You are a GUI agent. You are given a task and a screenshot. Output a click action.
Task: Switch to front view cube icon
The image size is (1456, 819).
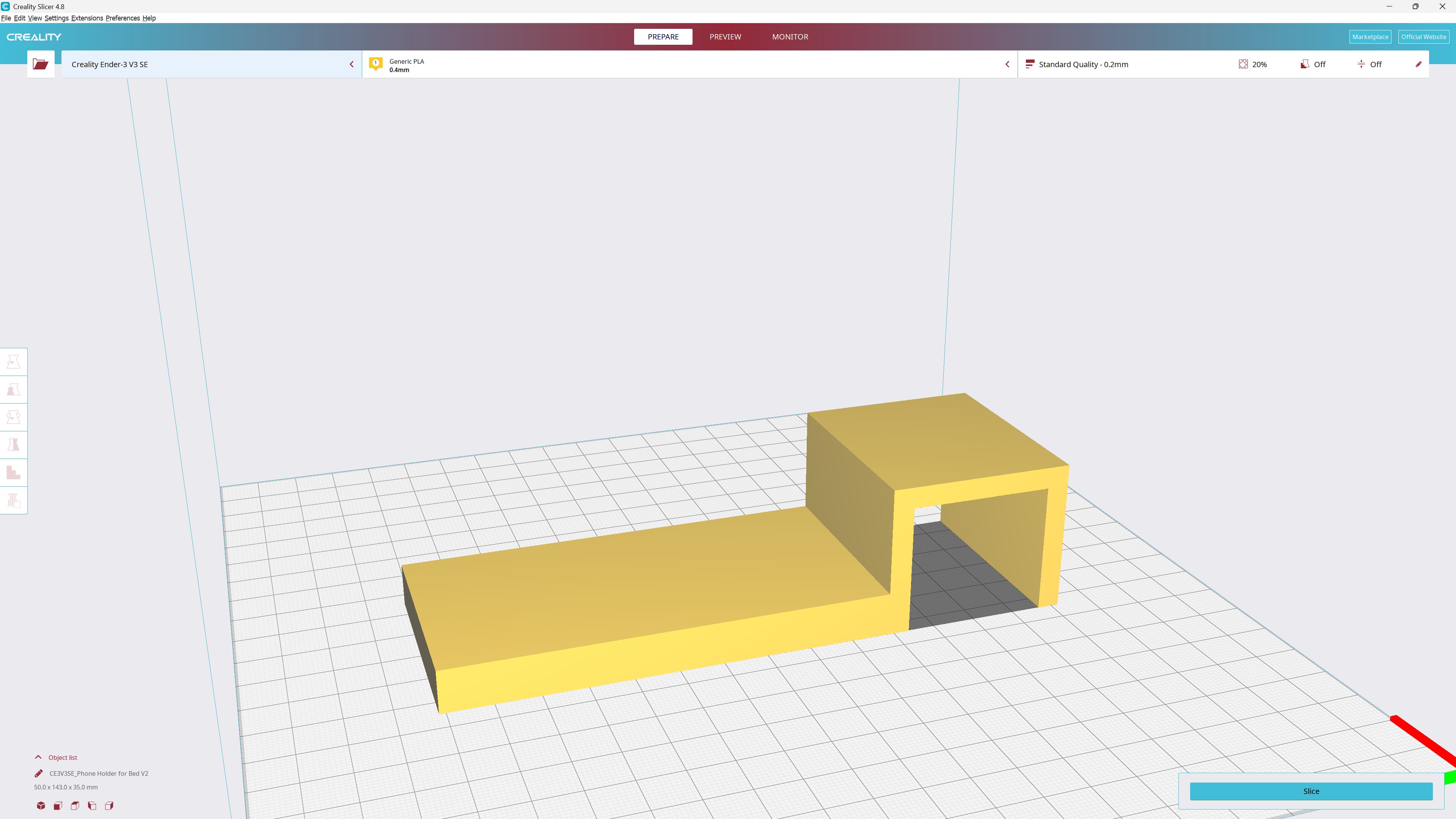[x=58, y=805]
